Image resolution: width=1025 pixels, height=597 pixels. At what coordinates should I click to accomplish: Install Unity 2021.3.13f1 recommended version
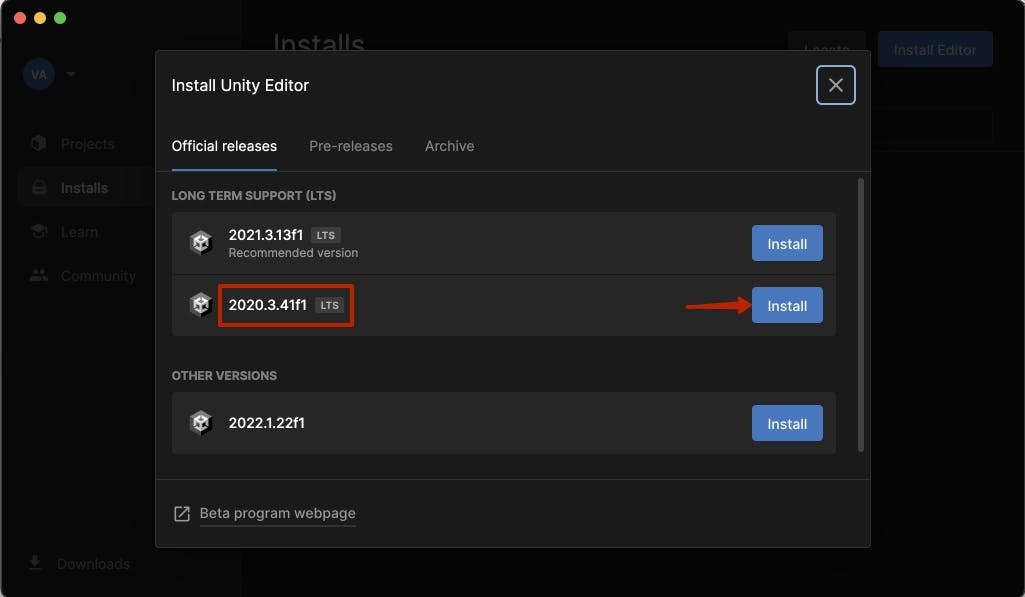pyautogui.click(x=787, y=243)
